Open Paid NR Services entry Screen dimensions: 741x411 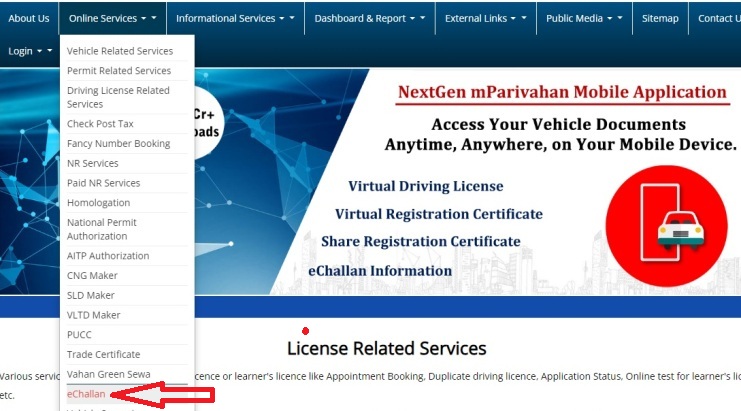(103, 183)
